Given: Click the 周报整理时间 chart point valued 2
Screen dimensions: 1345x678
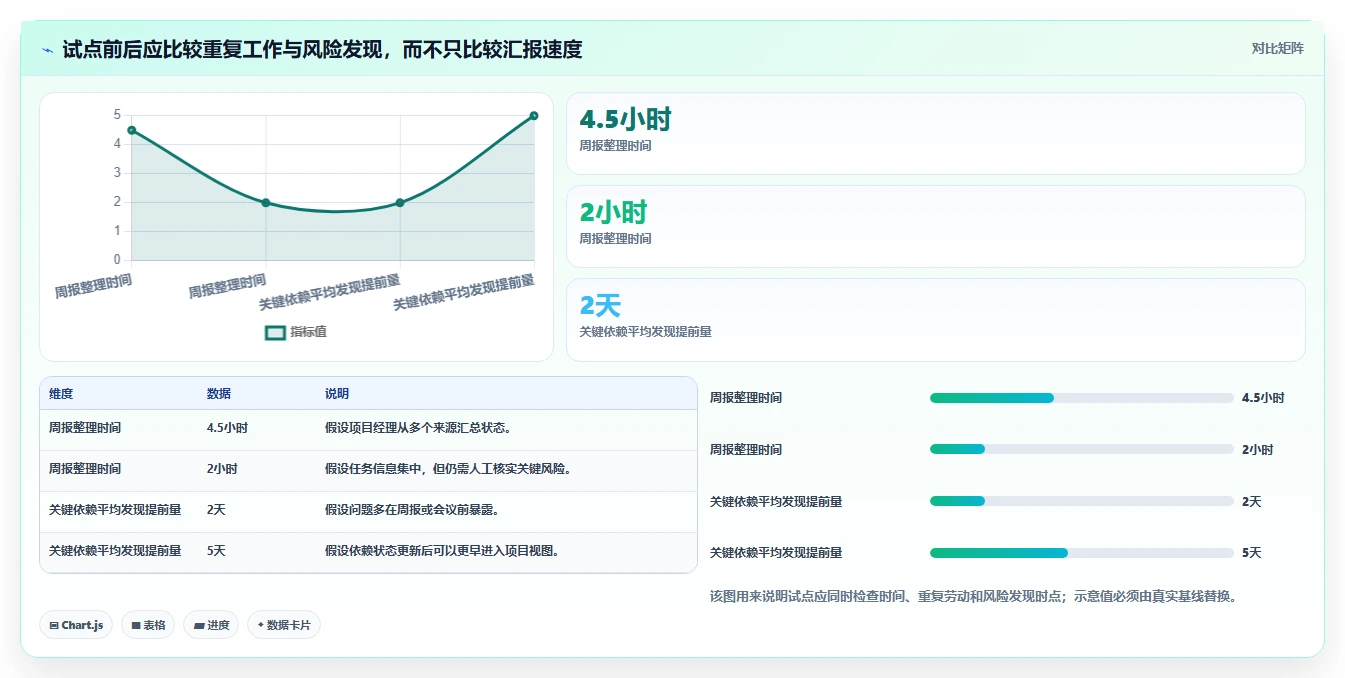Looking at the screenshot, I should (266, 202).
